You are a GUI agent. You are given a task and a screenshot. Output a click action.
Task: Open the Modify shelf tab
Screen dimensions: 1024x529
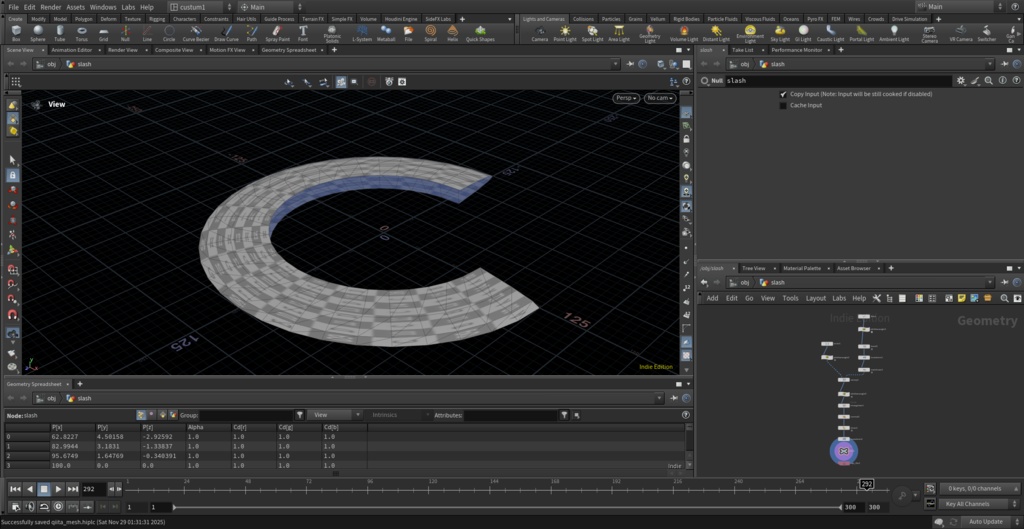39,19
